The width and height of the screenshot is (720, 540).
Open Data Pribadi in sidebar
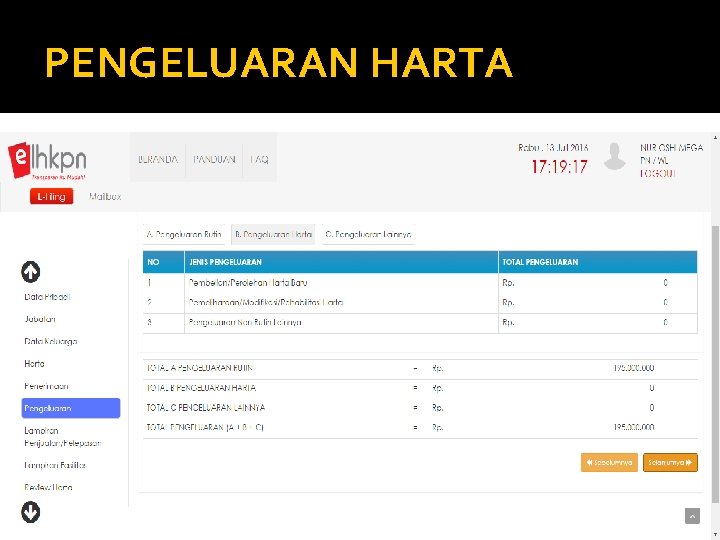pos(47,297)
